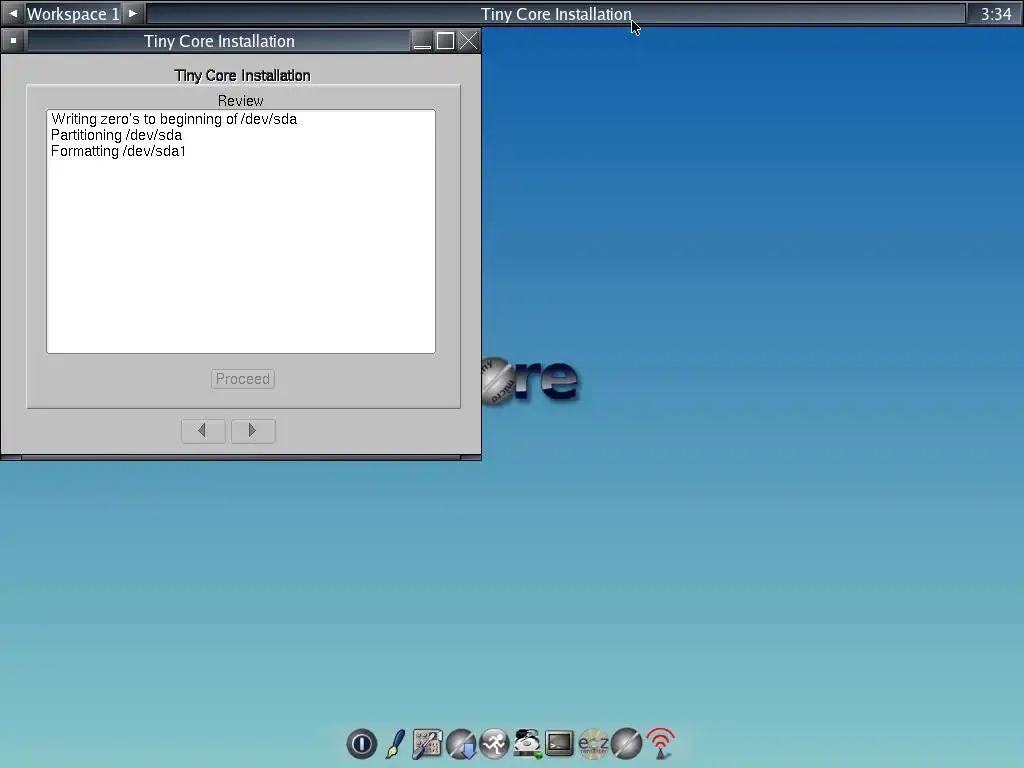Image resolution: width=1024 pixels, height=768 pixels.
Task: Click the window title bar text Tiny Core Installation
Action: coord(219,41)
